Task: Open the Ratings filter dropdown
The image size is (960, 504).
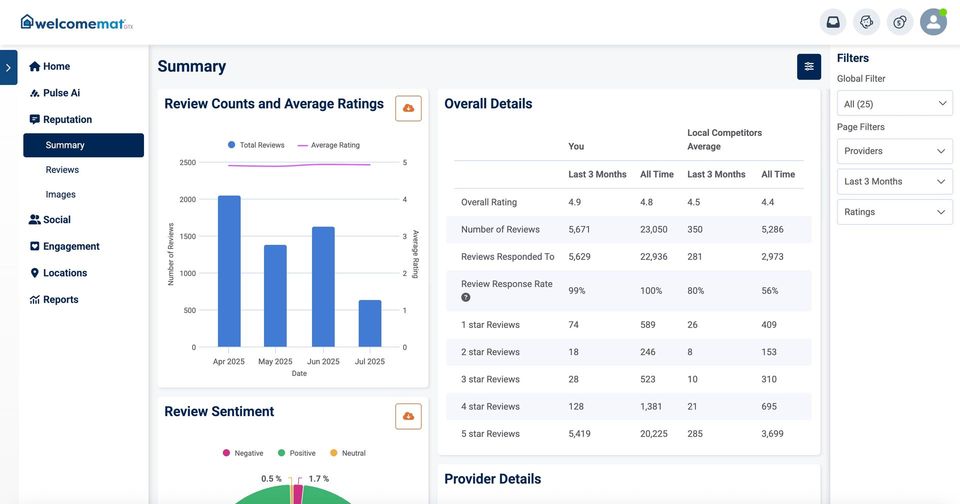Action: coord(894,212)
